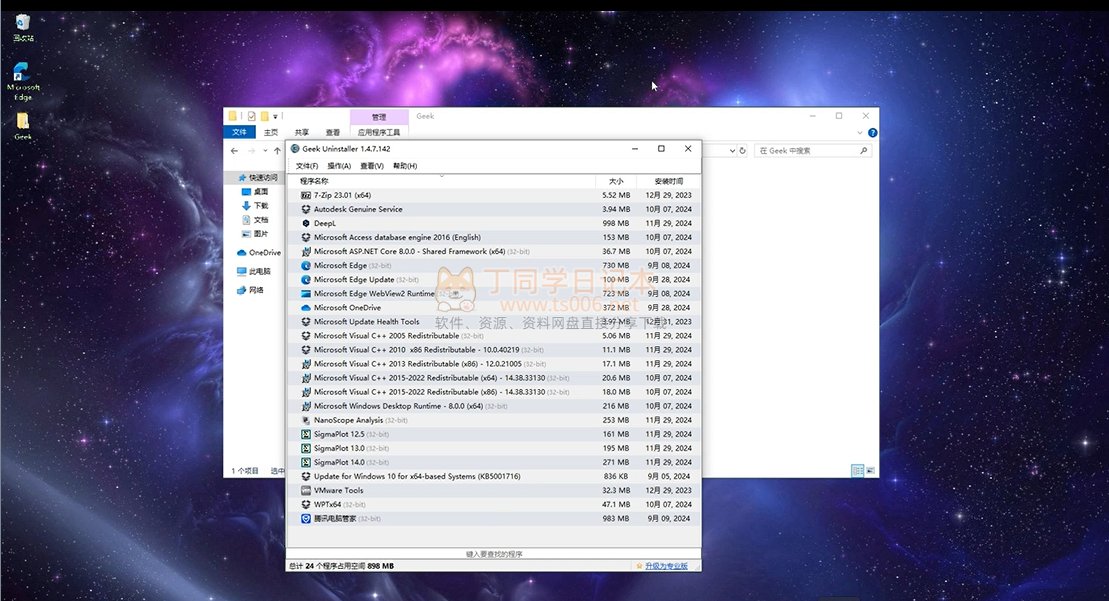Click the VMware Tools icon
This screenshot has width=1109, height=601.
[306, 490]
